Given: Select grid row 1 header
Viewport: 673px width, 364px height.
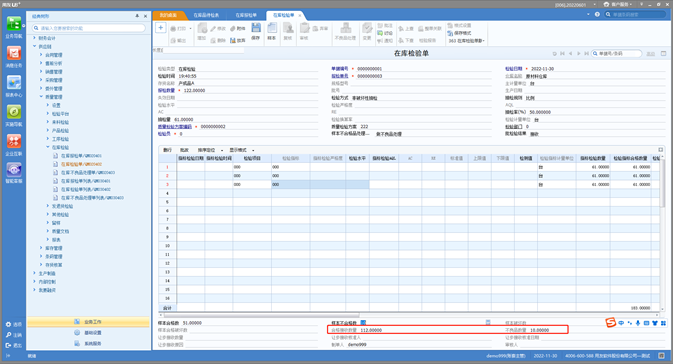Looking at the screenshot, I should pos(167,167).
